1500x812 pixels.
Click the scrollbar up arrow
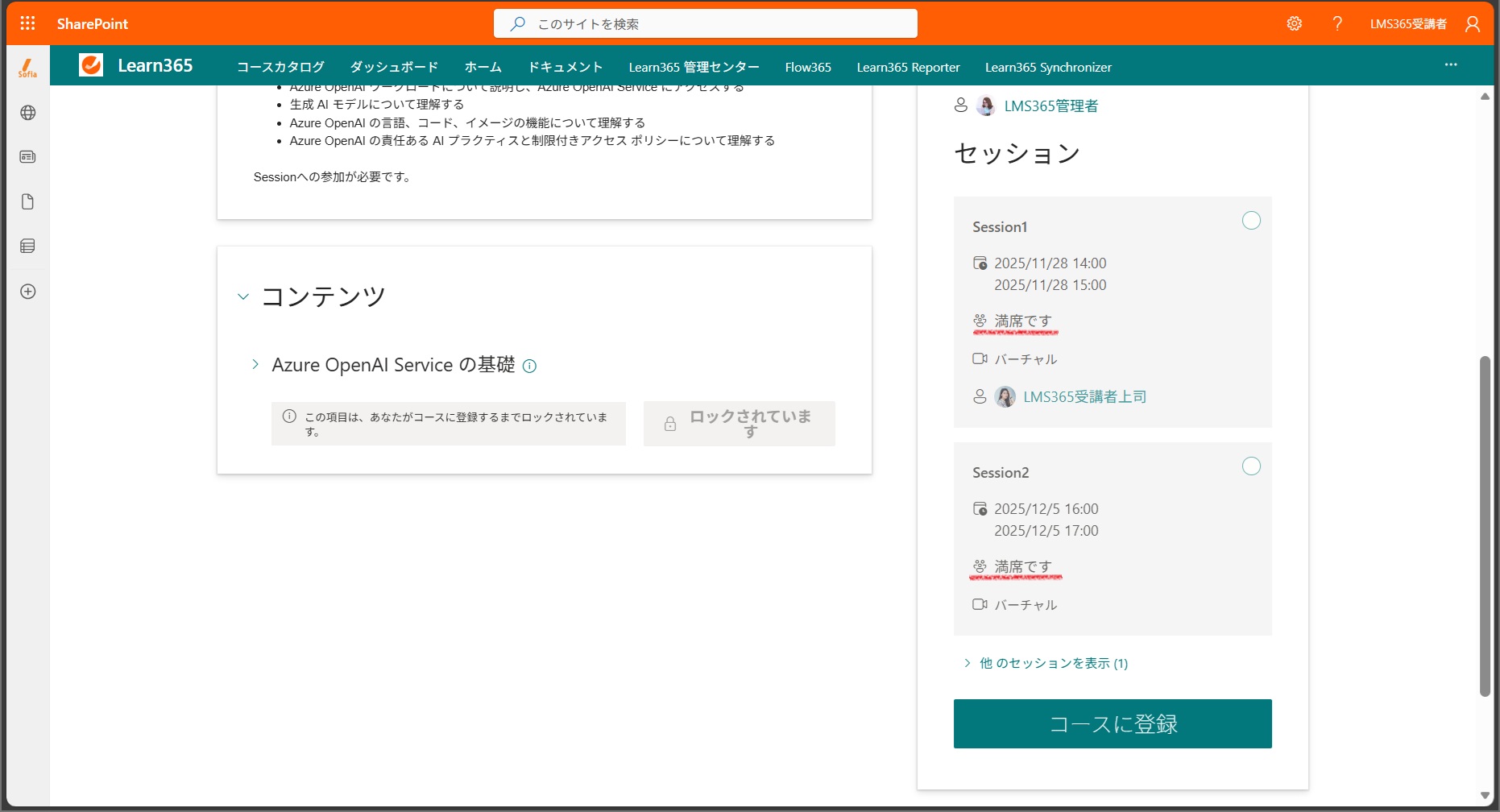(1485, 97)
